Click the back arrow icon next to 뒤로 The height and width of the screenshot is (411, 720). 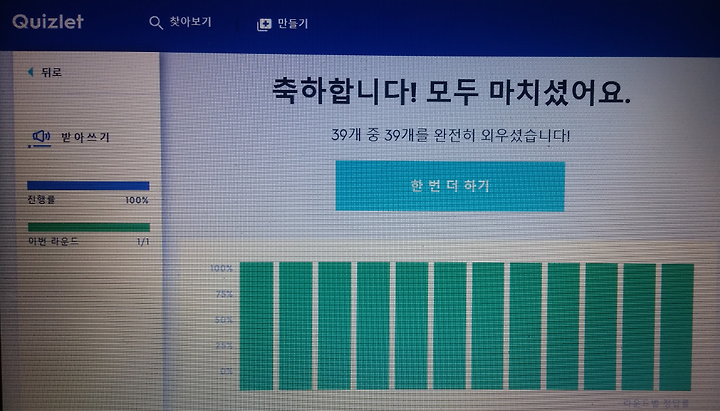(31, 72)
